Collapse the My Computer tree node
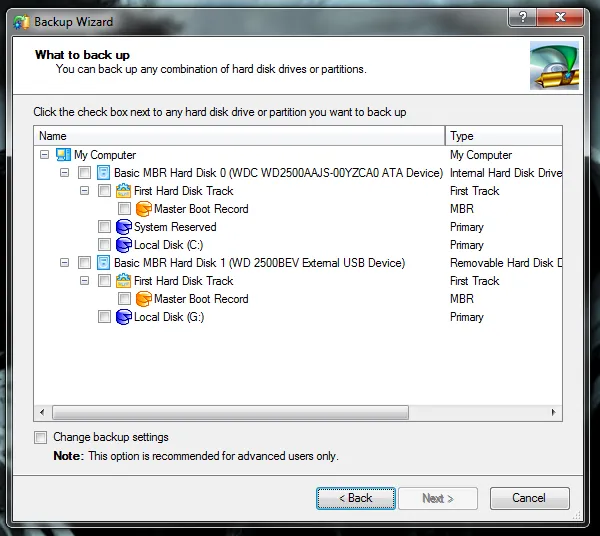 (x=44, y=155)
